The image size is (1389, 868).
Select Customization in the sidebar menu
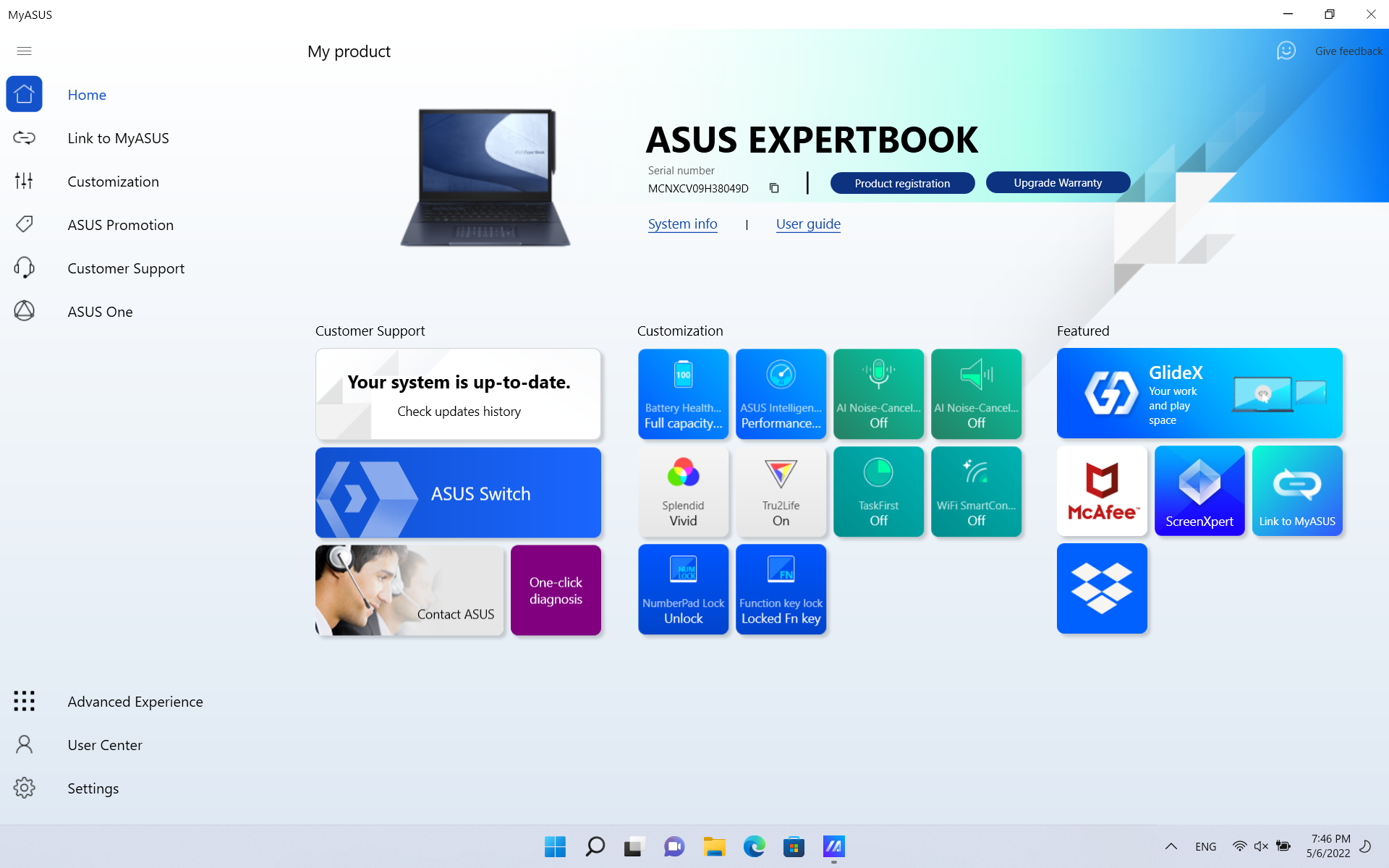point(113,182)
